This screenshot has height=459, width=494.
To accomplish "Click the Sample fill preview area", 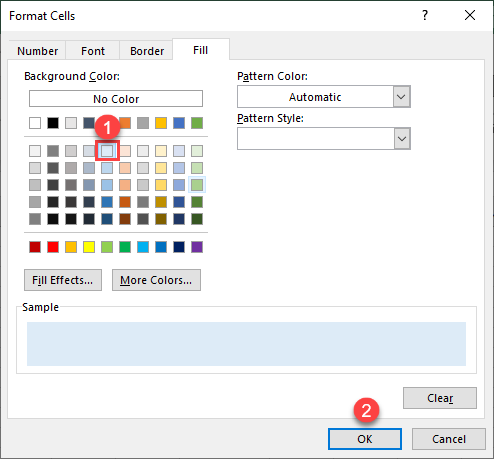I will (x=246, y=344).
